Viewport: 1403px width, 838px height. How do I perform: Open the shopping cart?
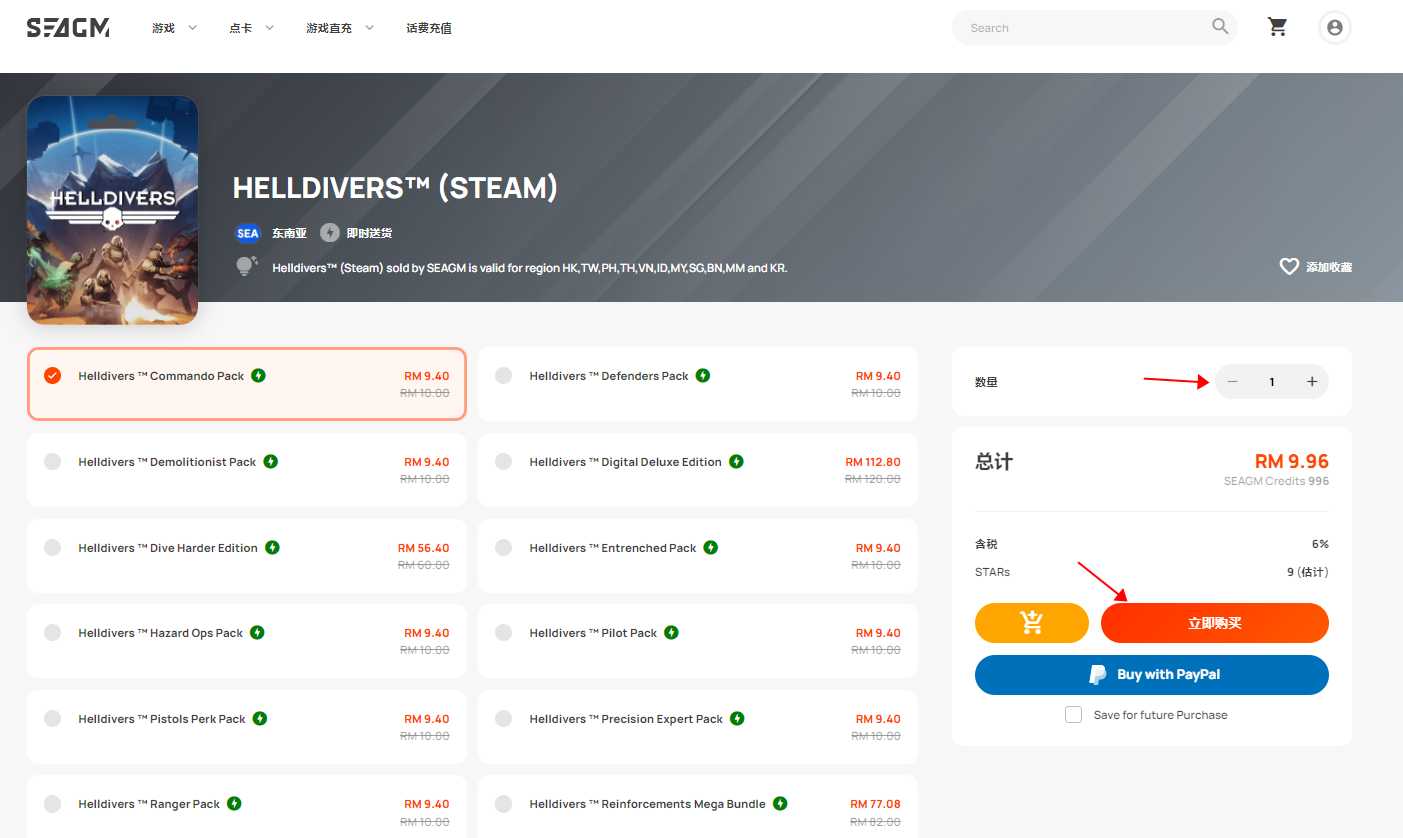tap(1278, 27)
